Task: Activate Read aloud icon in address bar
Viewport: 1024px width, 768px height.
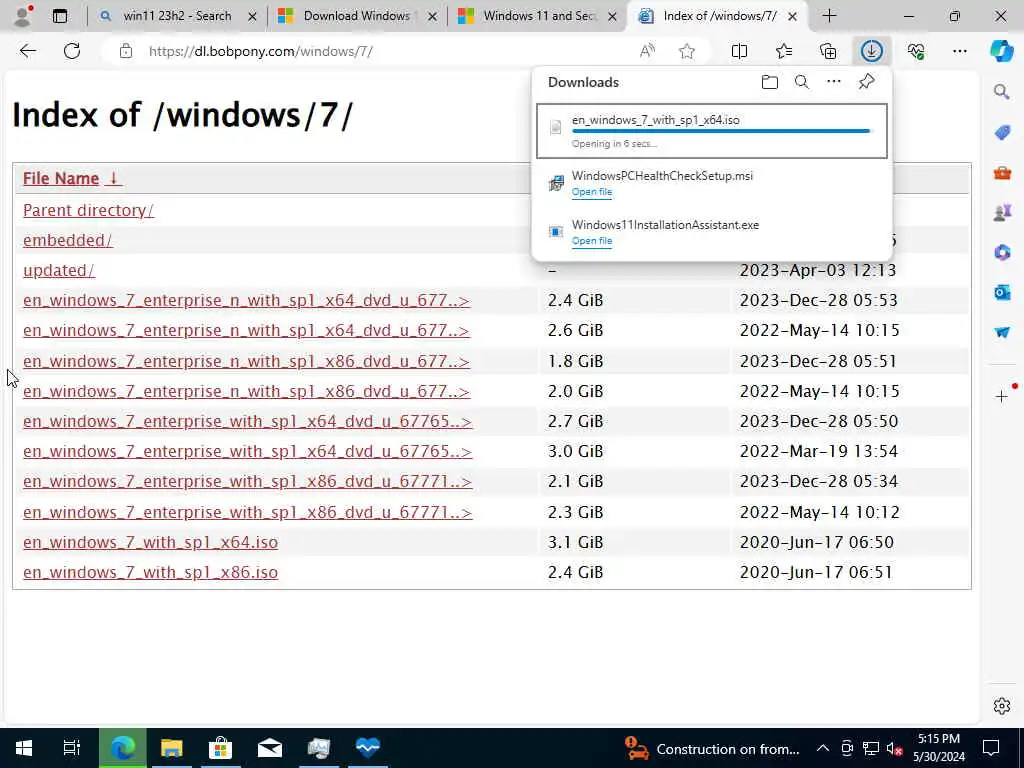Action: coord(647,51)
